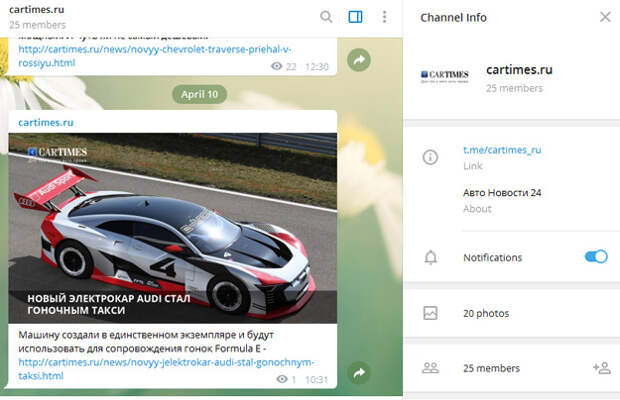
Task: Forward the Chevrolet Traverse post
Action: (359, 60)
